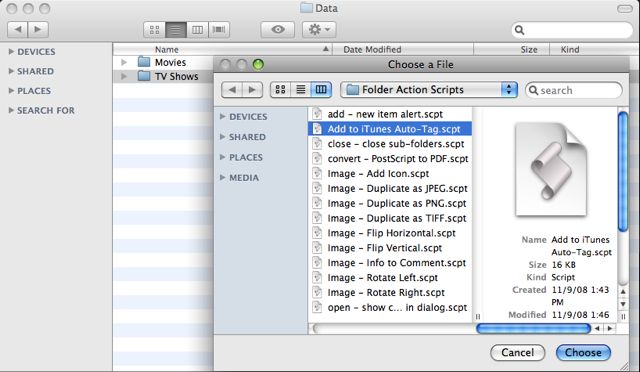The width and height of the screenshot is (640, 372).
Task: Click the large script preview icon
Action: [x=551, y=169]
